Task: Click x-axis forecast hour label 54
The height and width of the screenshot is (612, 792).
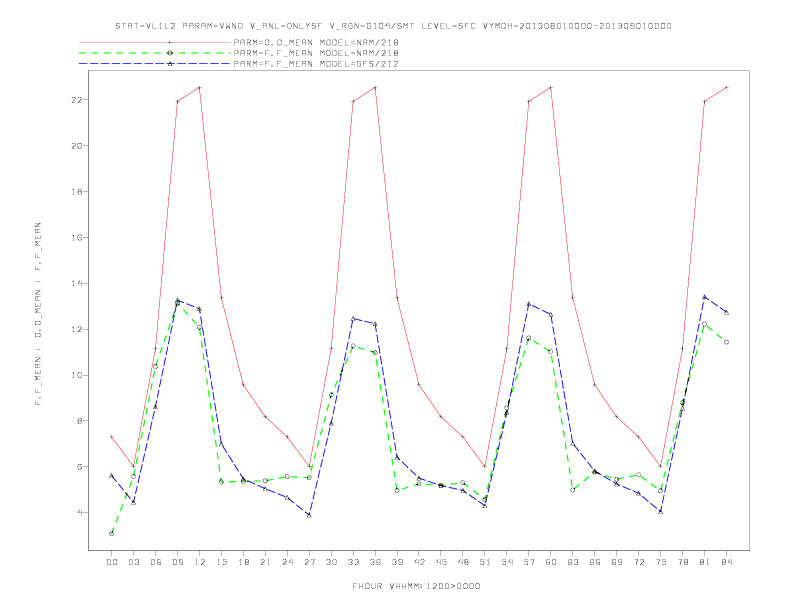Action: [x=507, y=562]
